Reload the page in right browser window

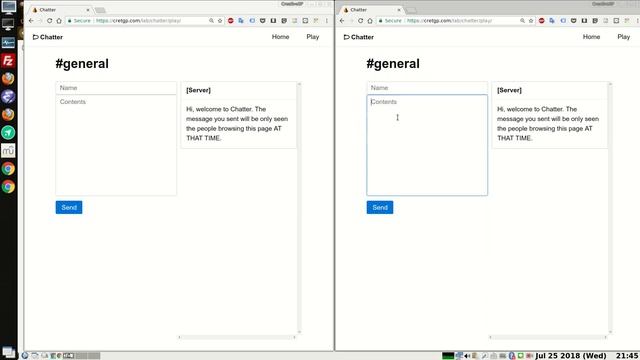(360, 20)
